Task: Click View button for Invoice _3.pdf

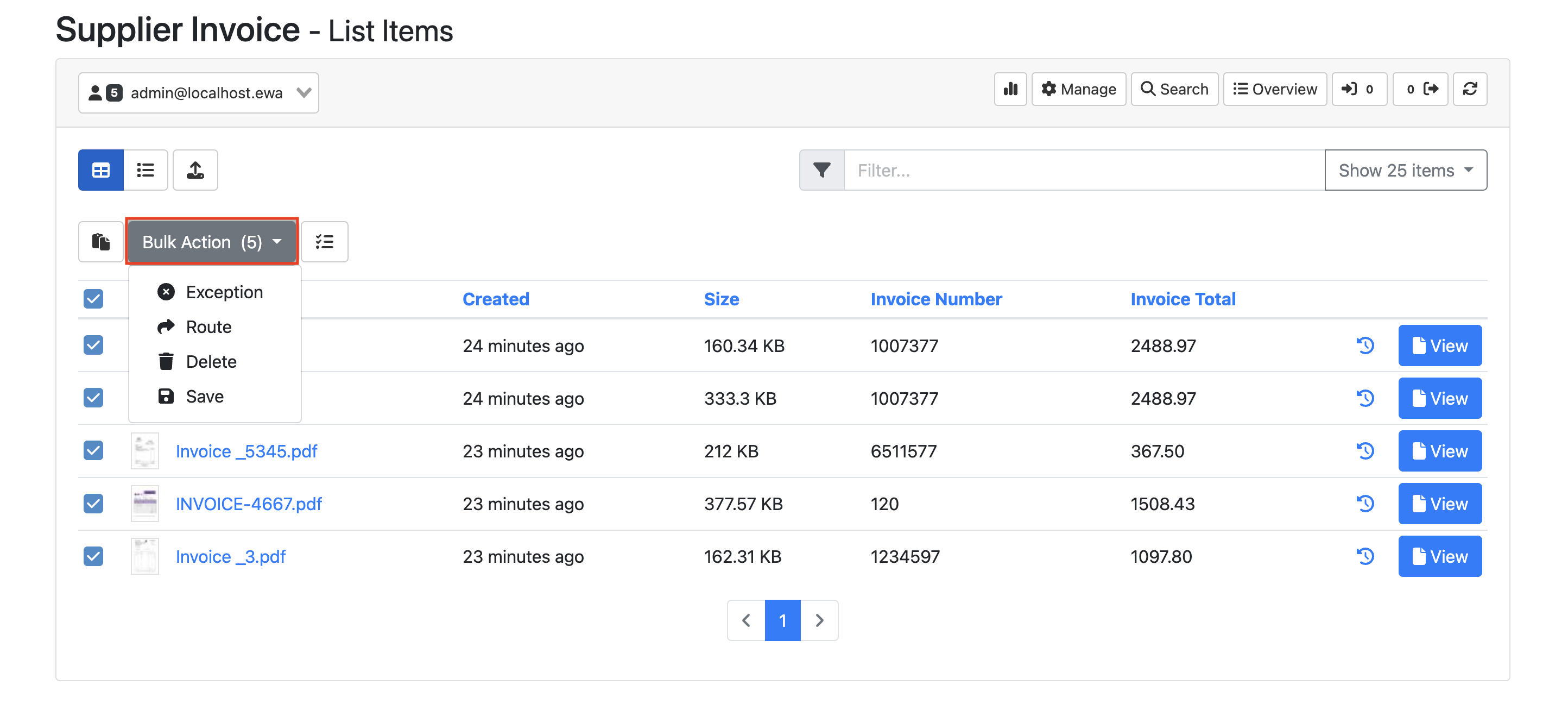Action: coord(1439,556)
